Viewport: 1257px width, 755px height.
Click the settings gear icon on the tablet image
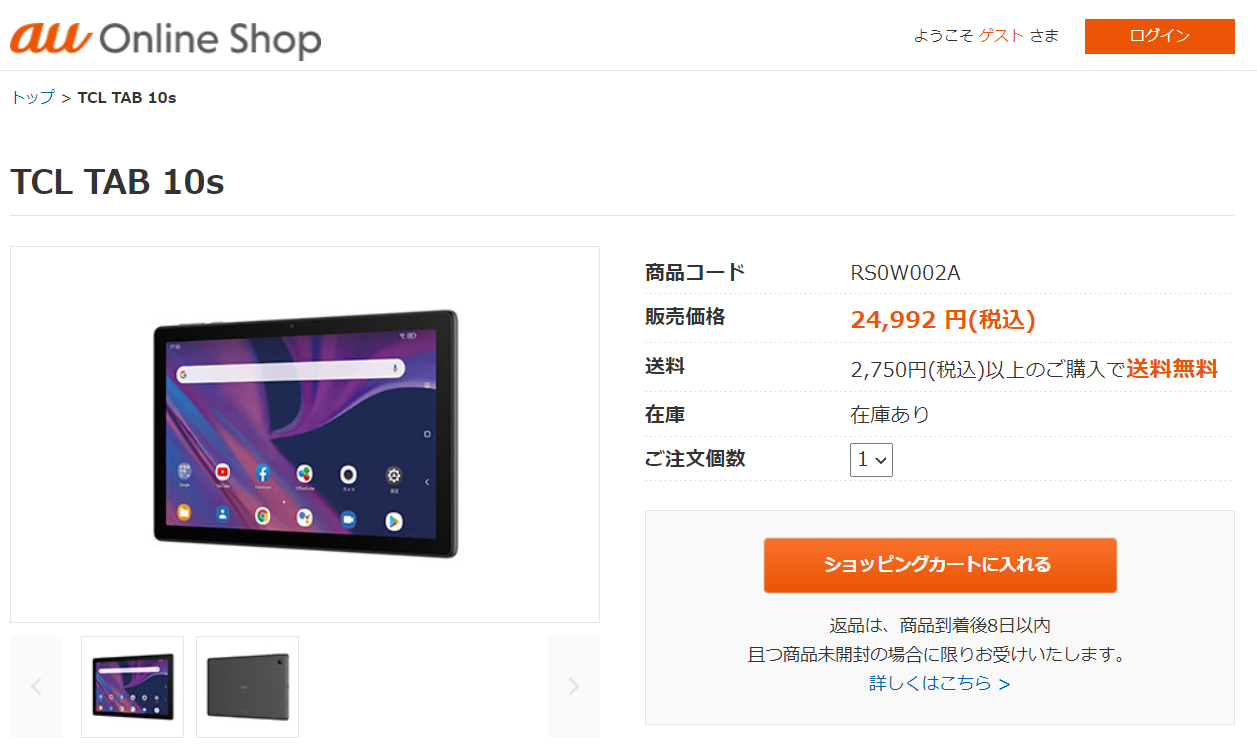[x=395, y=475]
